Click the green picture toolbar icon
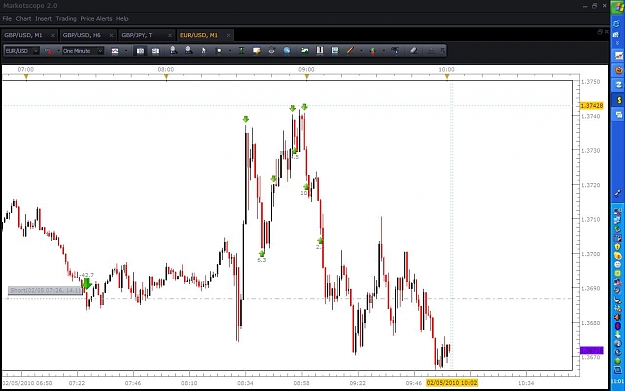Image resolution: width=625 pixels, height=391 pixels. click(305, 51)
